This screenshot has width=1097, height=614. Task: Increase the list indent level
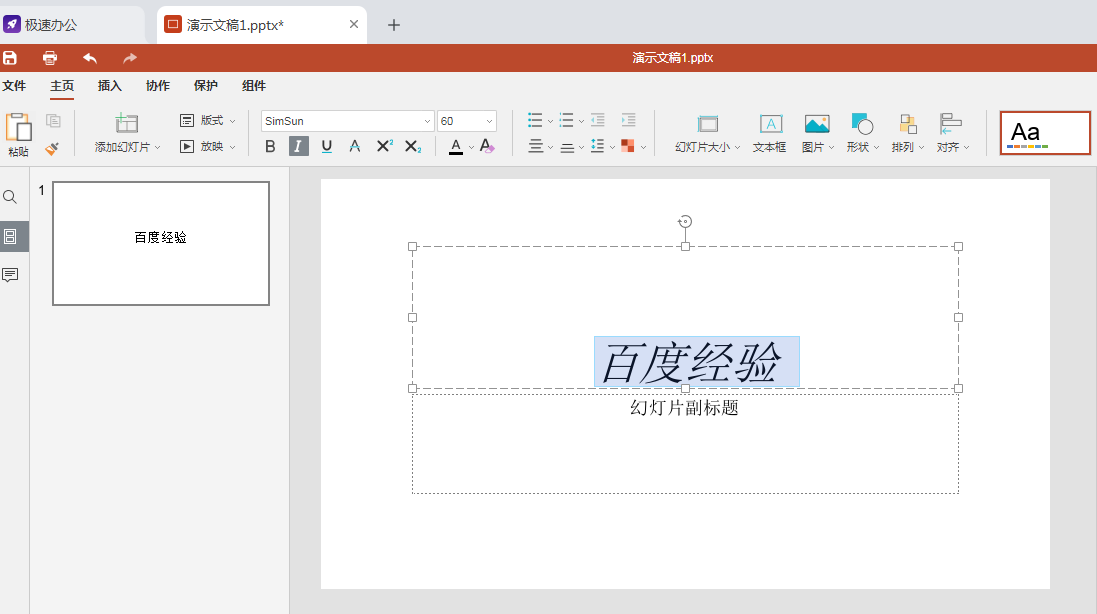(x=628, y=120)
